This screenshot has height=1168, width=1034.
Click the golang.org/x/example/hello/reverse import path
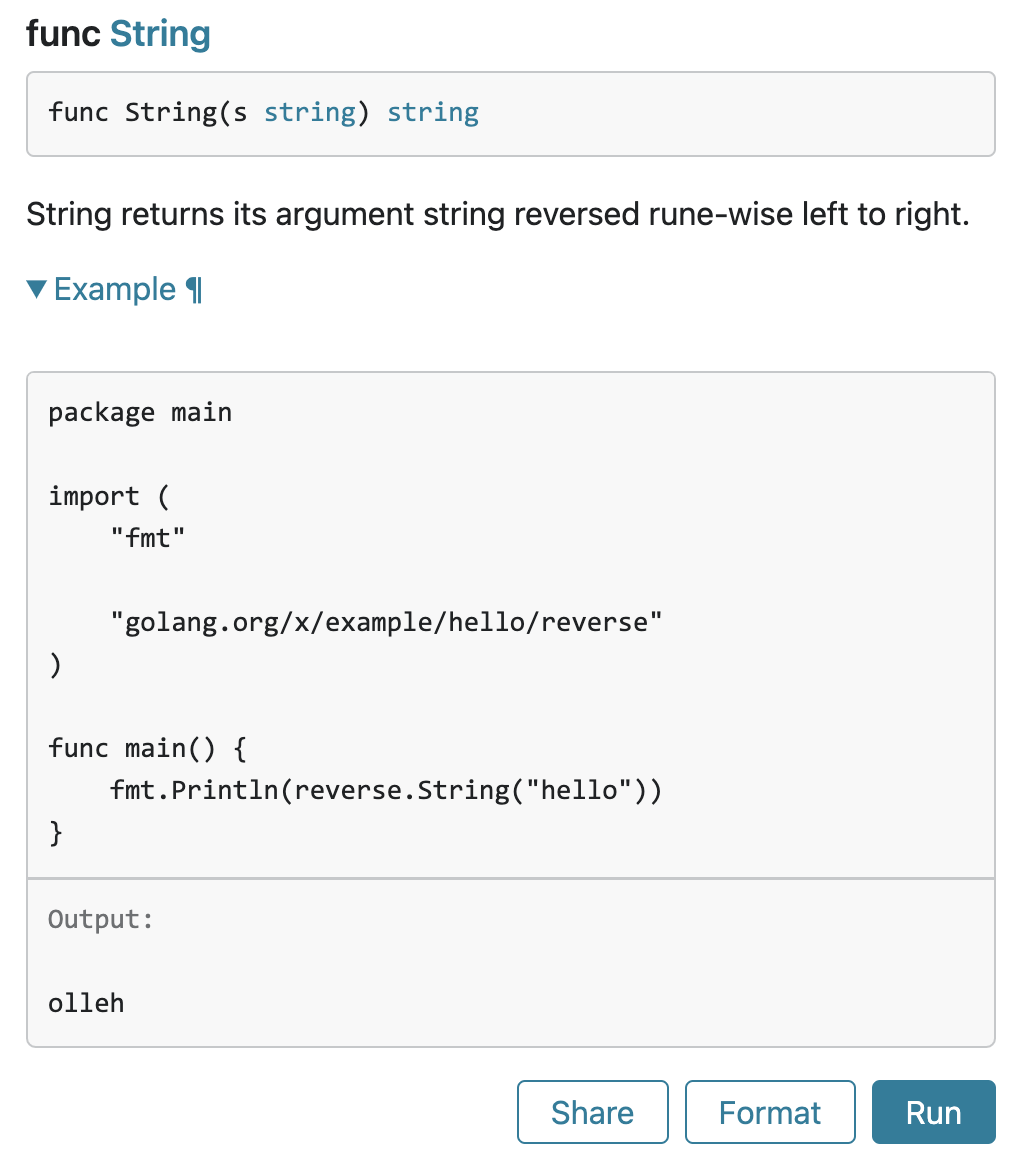(386, 622)
